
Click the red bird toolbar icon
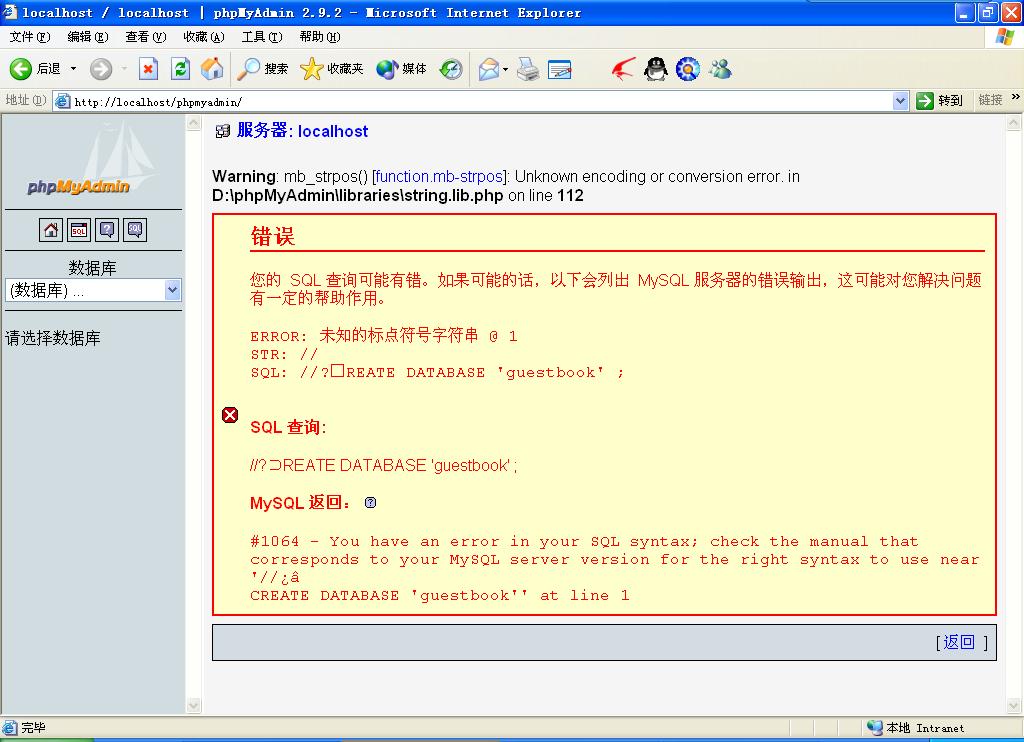click(623, 69)
